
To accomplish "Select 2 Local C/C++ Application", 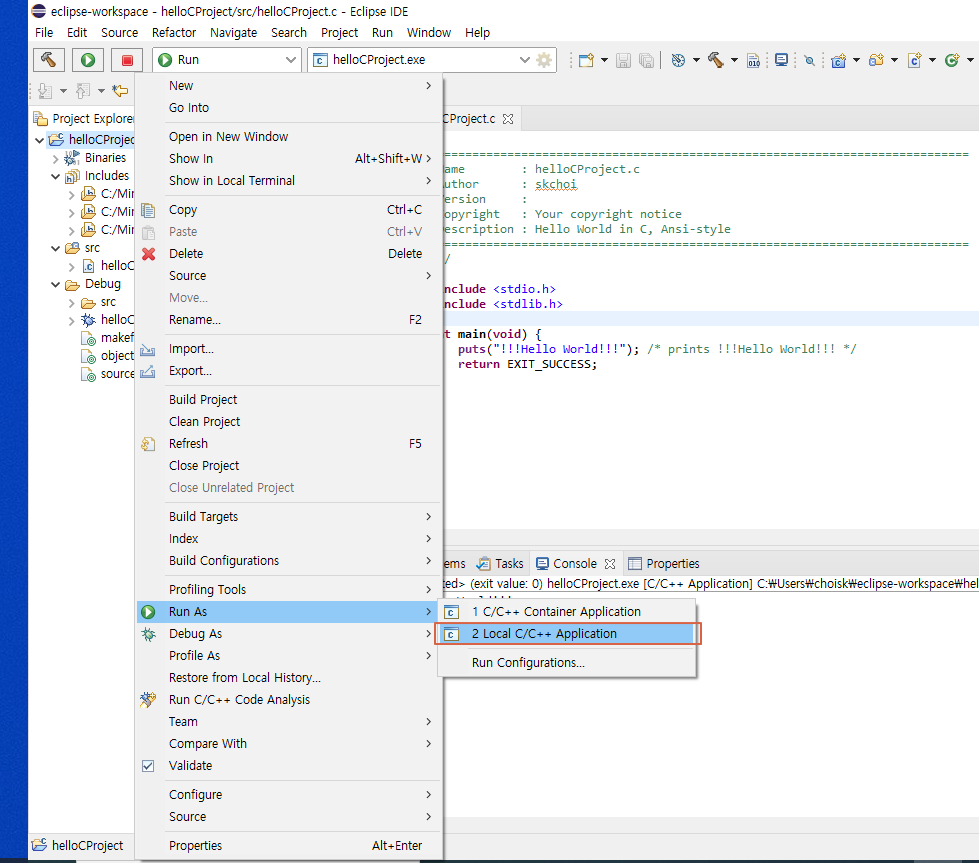I will click(567, 634).
